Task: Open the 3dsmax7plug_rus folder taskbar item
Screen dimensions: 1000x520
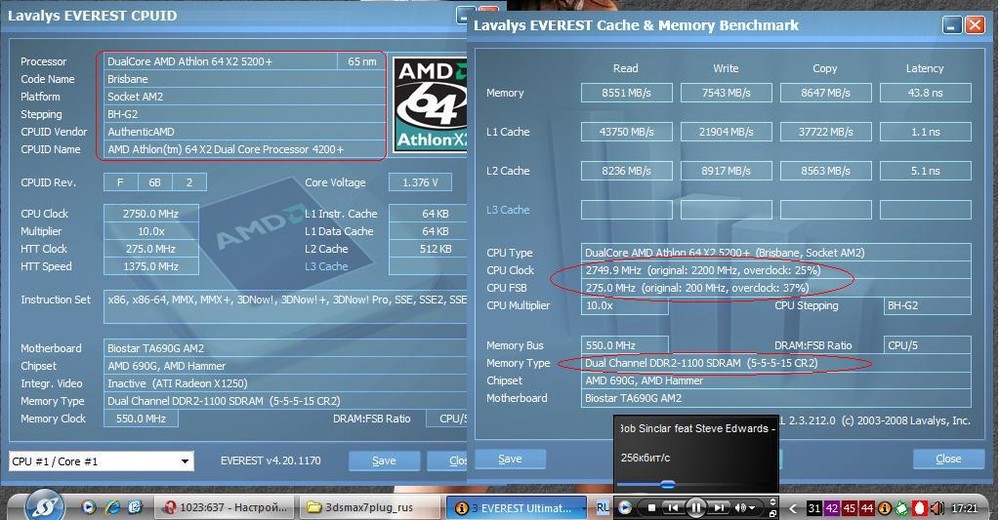Action: click(369, 508)
